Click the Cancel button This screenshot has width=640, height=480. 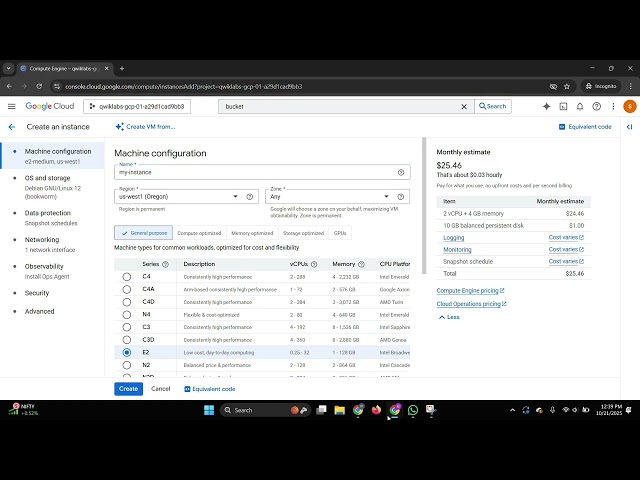pyautogui.click(x=160, y=389)
